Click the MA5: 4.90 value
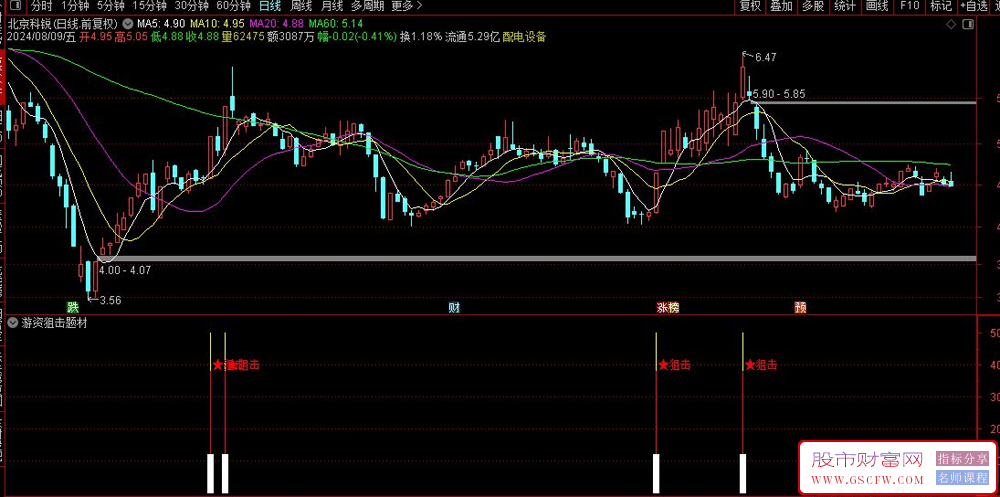 pos(161,24)
